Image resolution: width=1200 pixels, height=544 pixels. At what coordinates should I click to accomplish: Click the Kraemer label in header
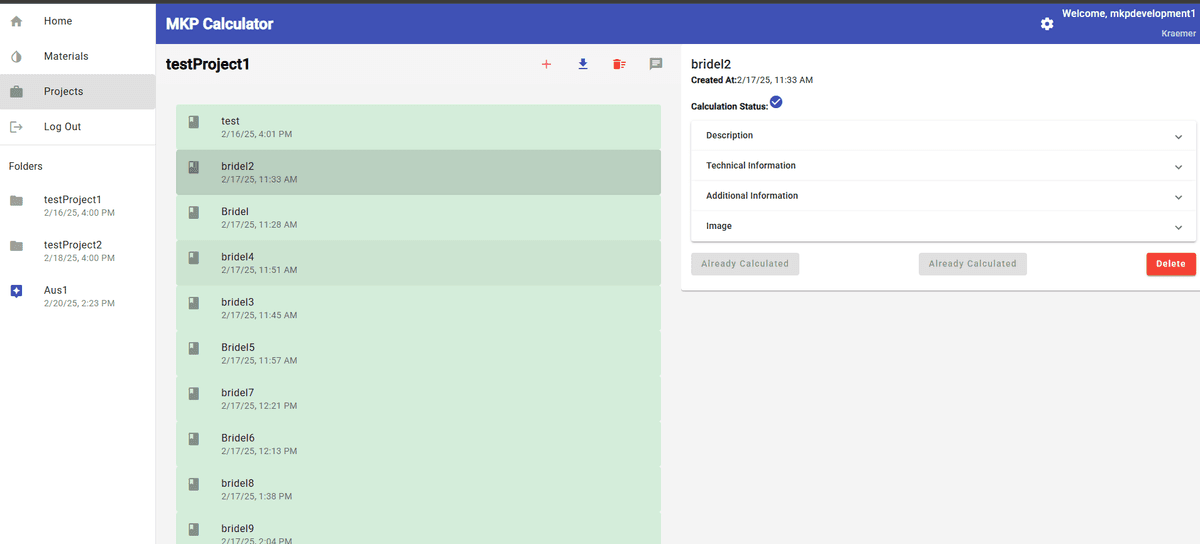(1178, 34)
